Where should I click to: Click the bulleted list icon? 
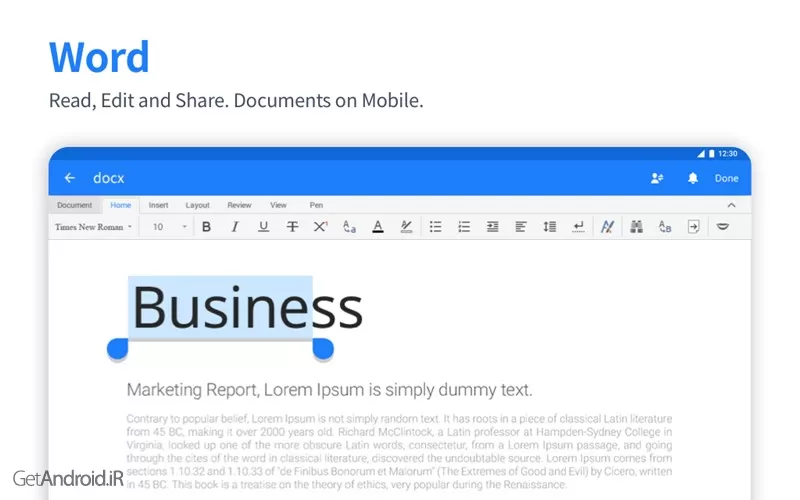435,227
